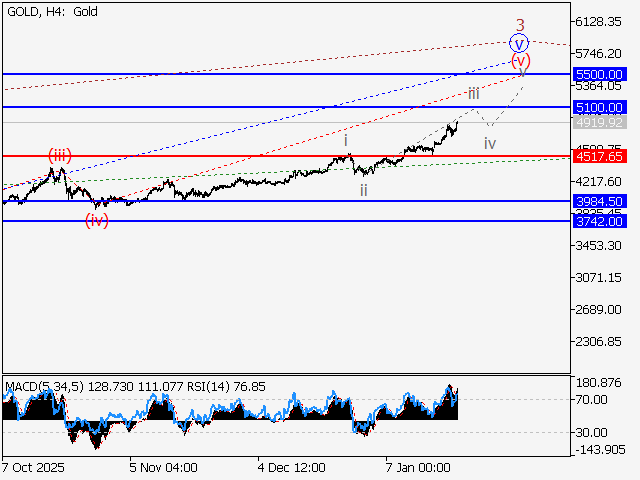Click the 5500.00 blue price level tag
Screen dimensions: 640x480
600,75
